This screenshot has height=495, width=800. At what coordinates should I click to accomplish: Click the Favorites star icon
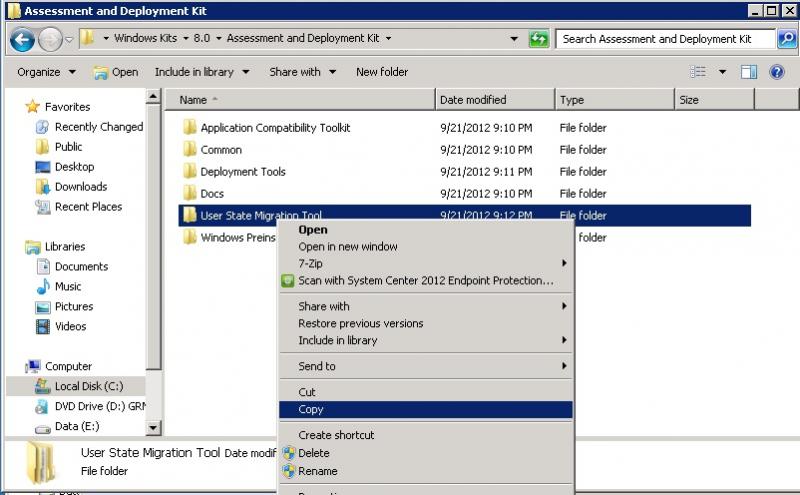tap(32, 106)
